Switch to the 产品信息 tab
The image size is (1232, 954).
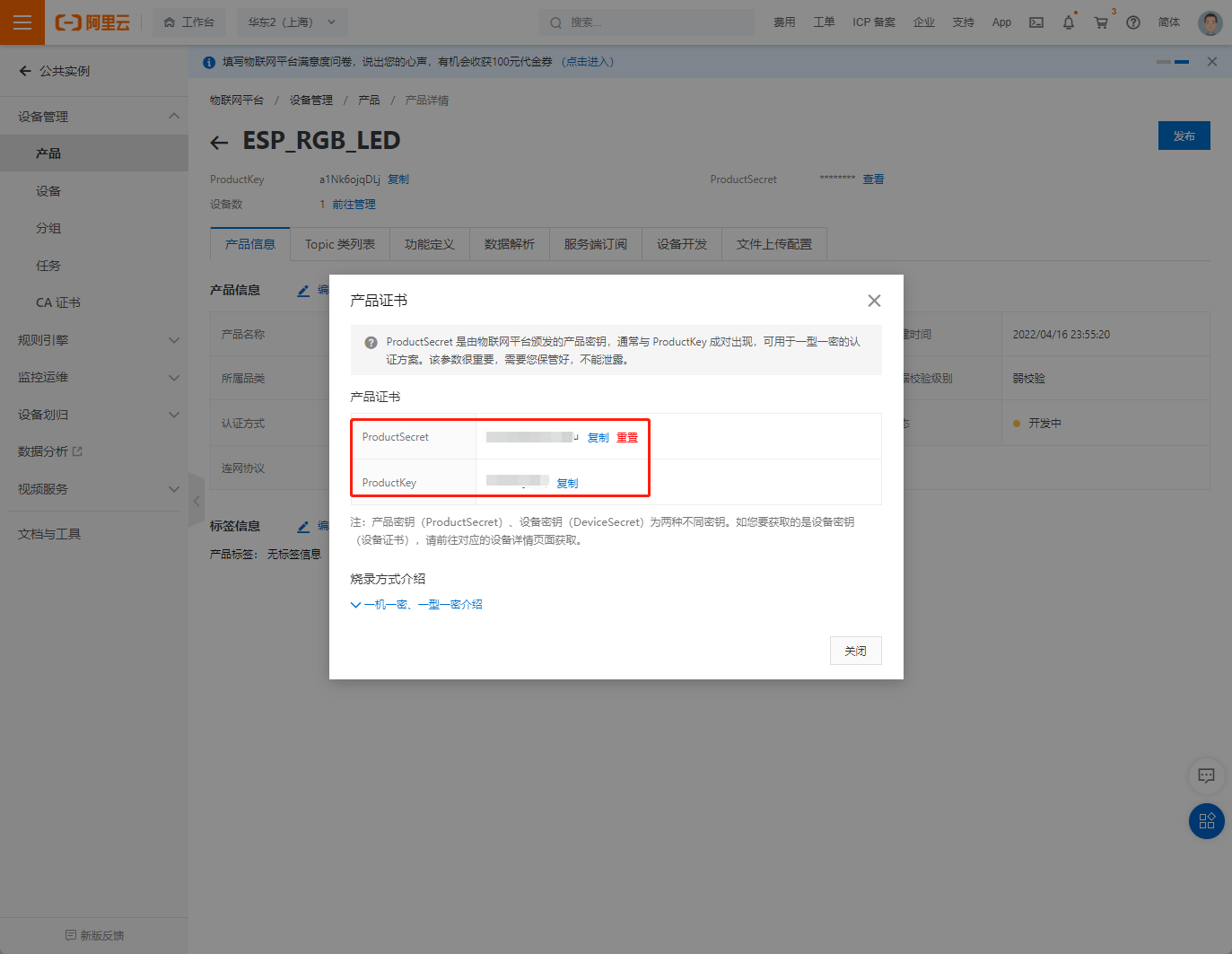(x=250, y=244)
